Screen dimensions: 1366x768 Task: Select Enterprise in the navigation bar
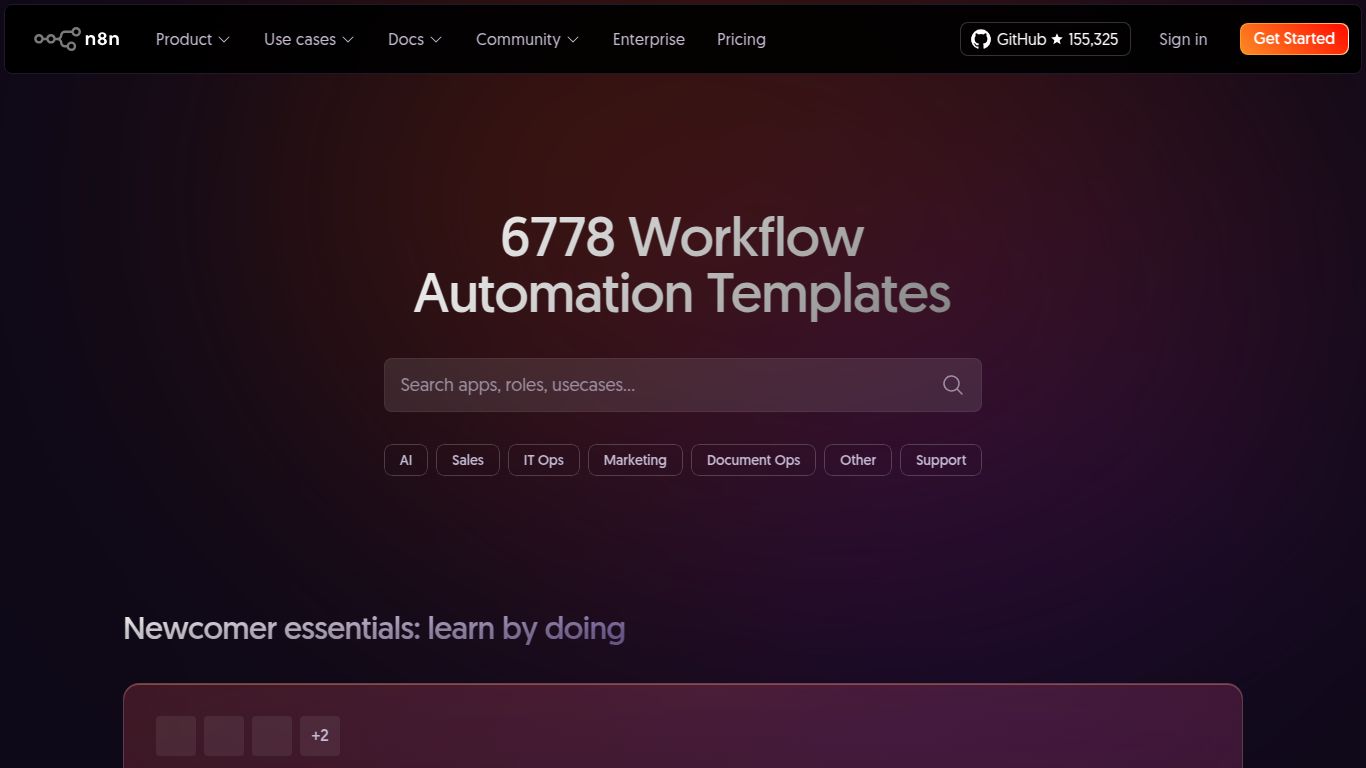(x=648, y=39)
